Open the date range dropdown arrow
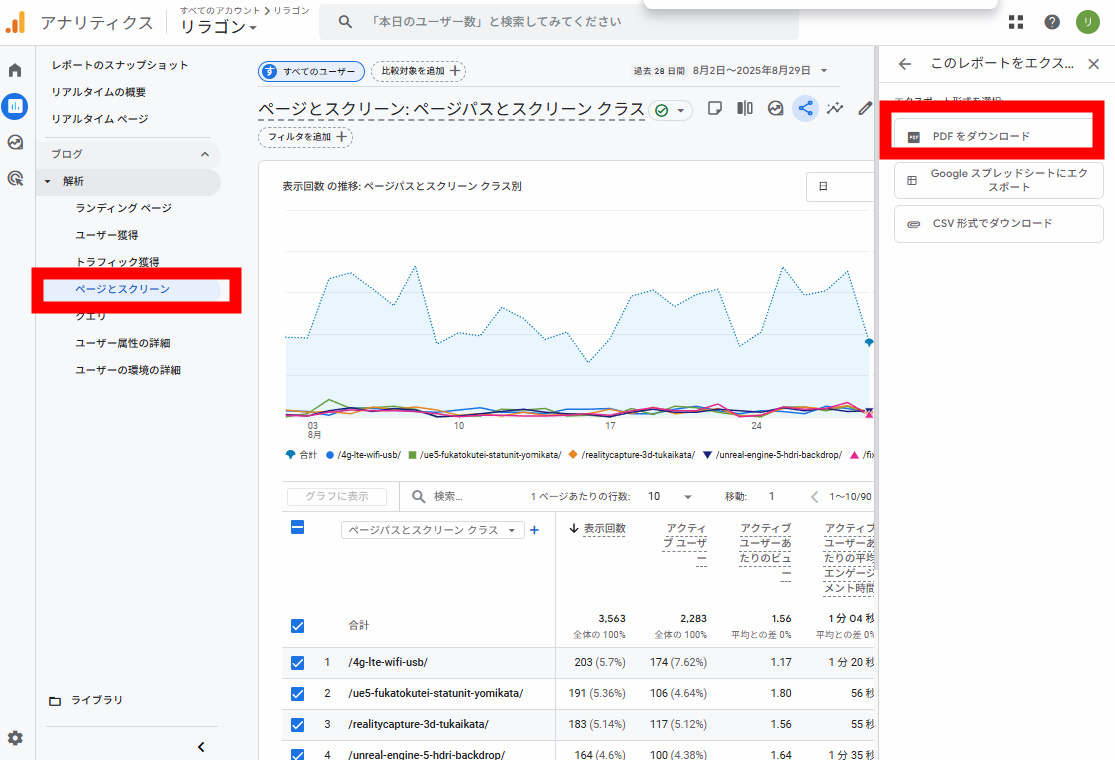This screenshot has height=760, width=1115. pyautogui.click(x=824, y=71)
